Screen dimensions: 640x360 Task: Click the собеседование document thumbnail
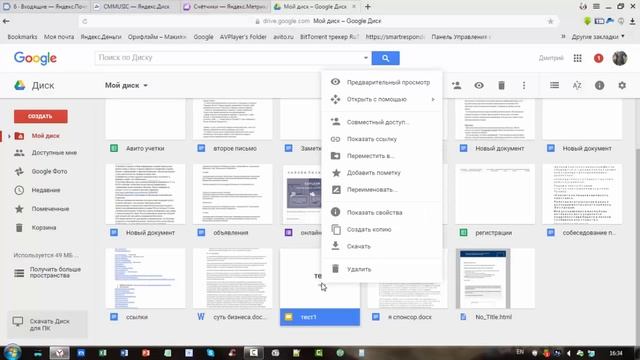(x=582, y=194)
